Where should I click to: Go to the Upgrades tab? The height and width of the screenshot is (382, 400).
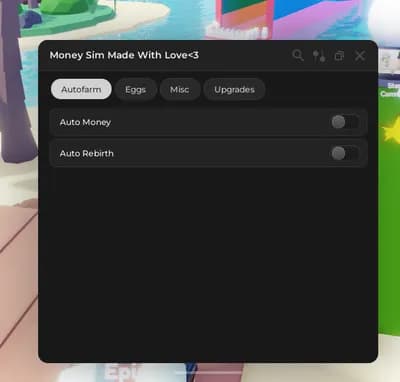tap(234, 89)
